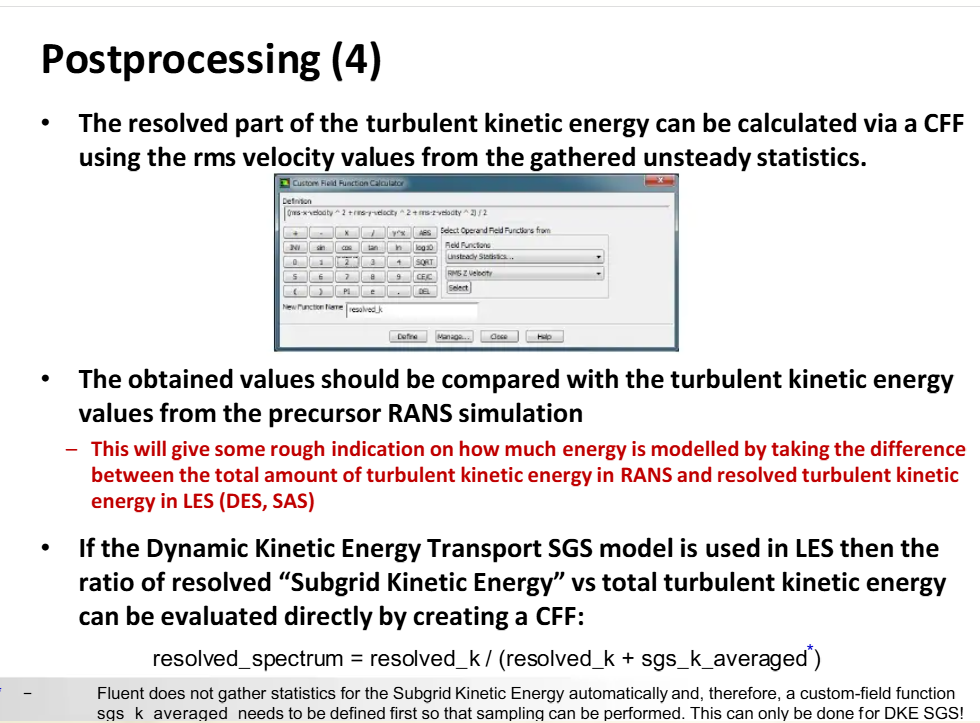Click the digit 1 key
The image size is (980, 723).
coord(321,262)
